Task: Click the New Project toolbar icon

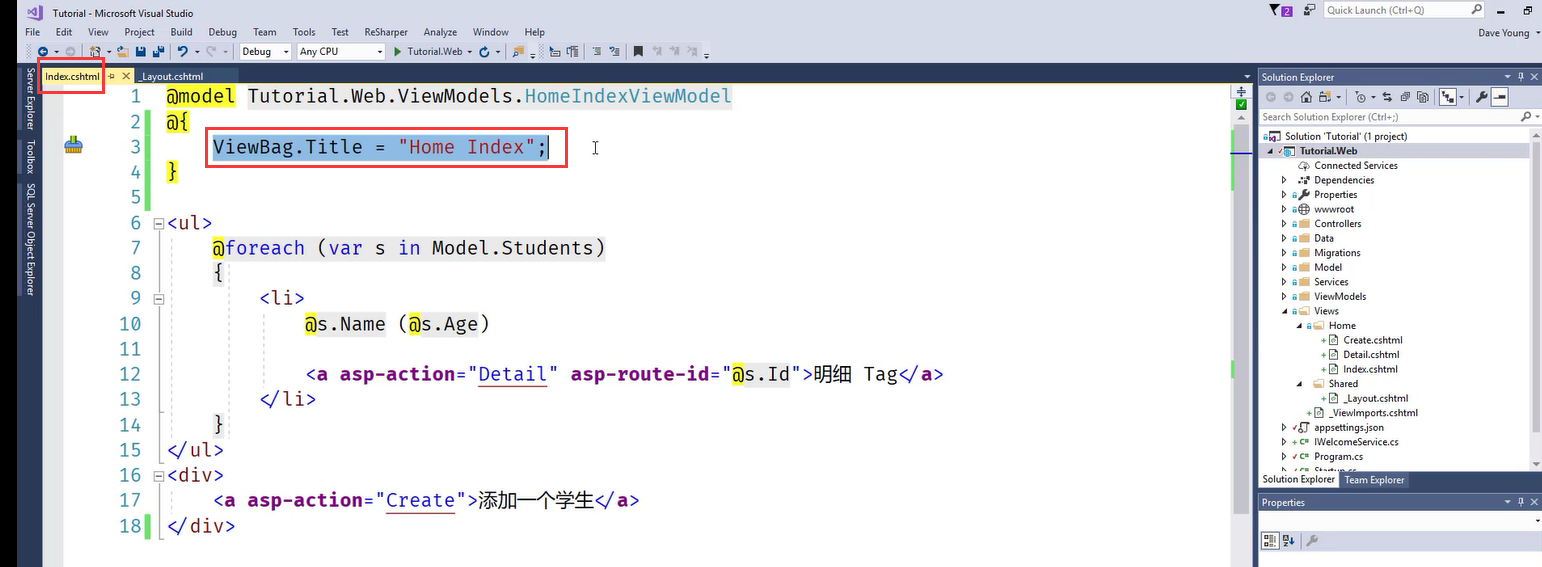Action: pyautogui.click(x=96, y=51)
